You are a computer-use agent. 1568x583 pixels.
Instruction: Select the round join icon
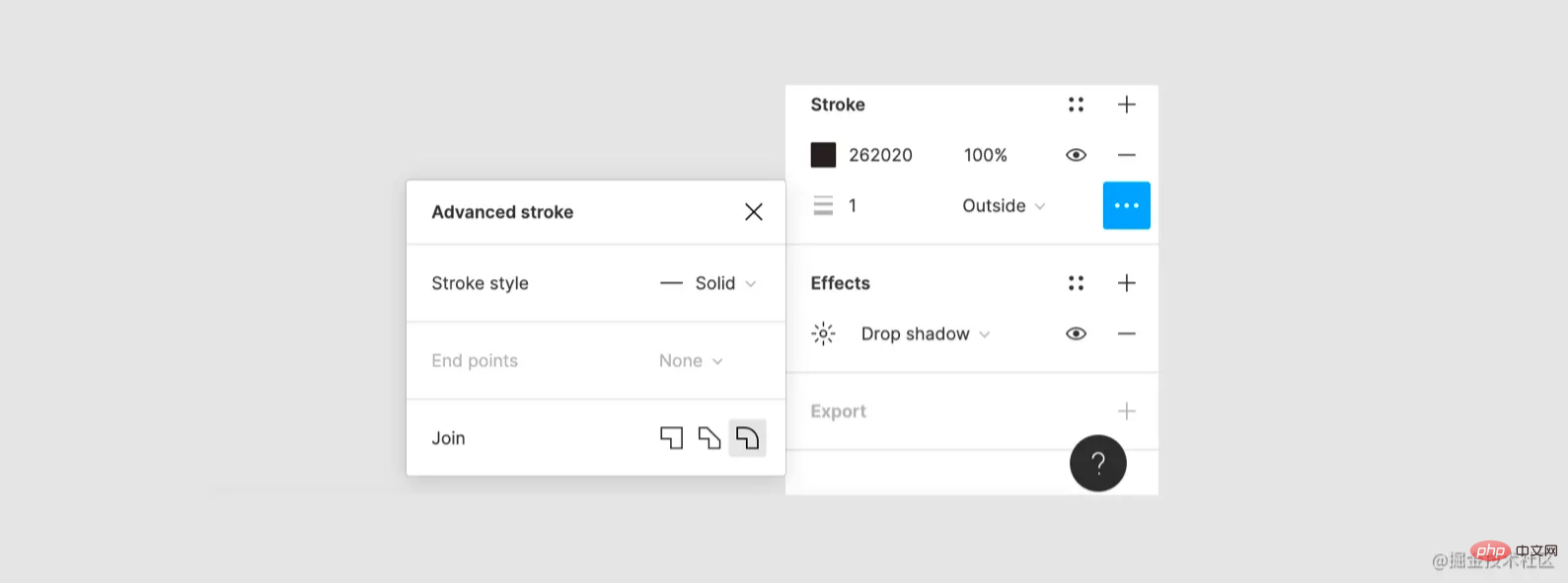[x=747, y=438]
